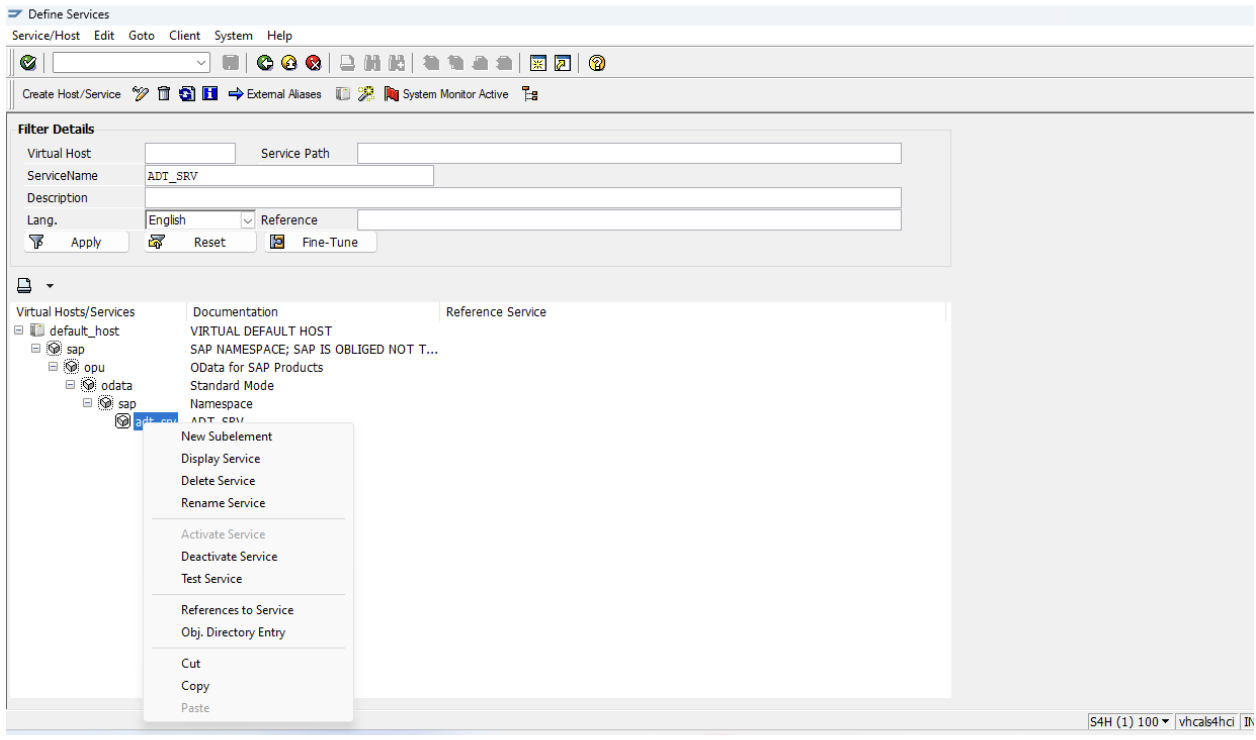Screen dimensions: 1256x740
Task: Click the Find Next binoculars icon
Action: 397,63
